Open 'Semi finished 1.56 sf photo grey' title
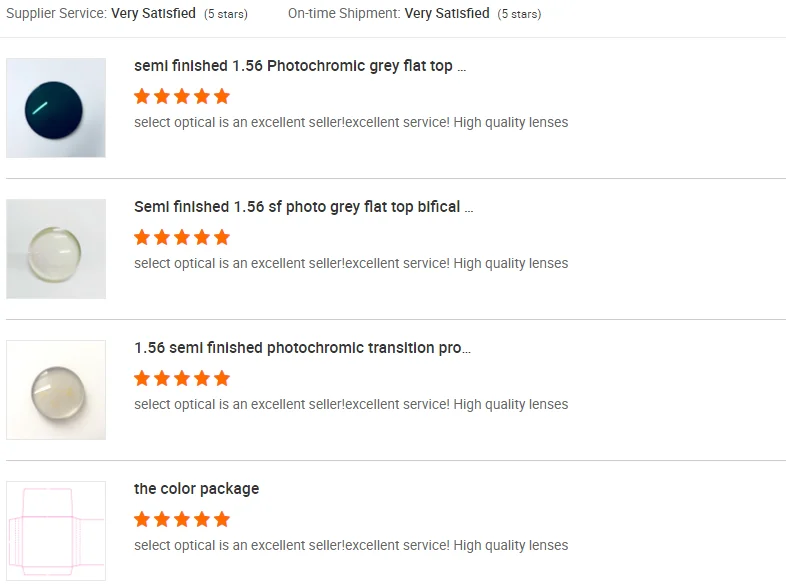 [x=303, y=207]
